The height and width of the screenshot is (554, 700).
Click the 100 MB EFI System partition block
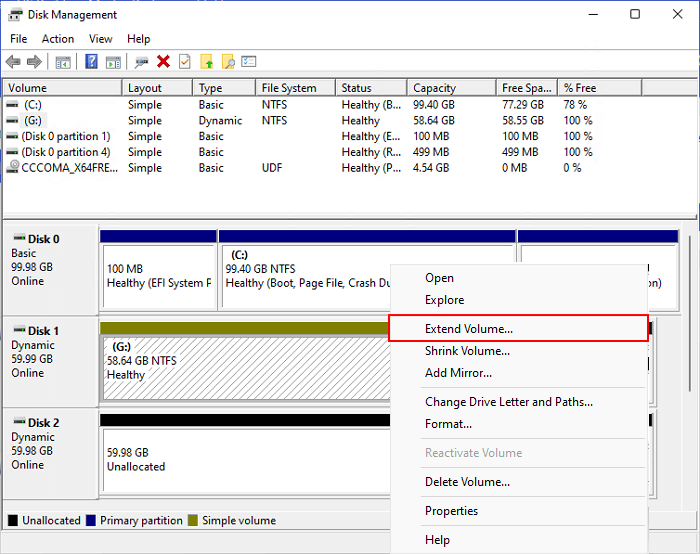158,276
